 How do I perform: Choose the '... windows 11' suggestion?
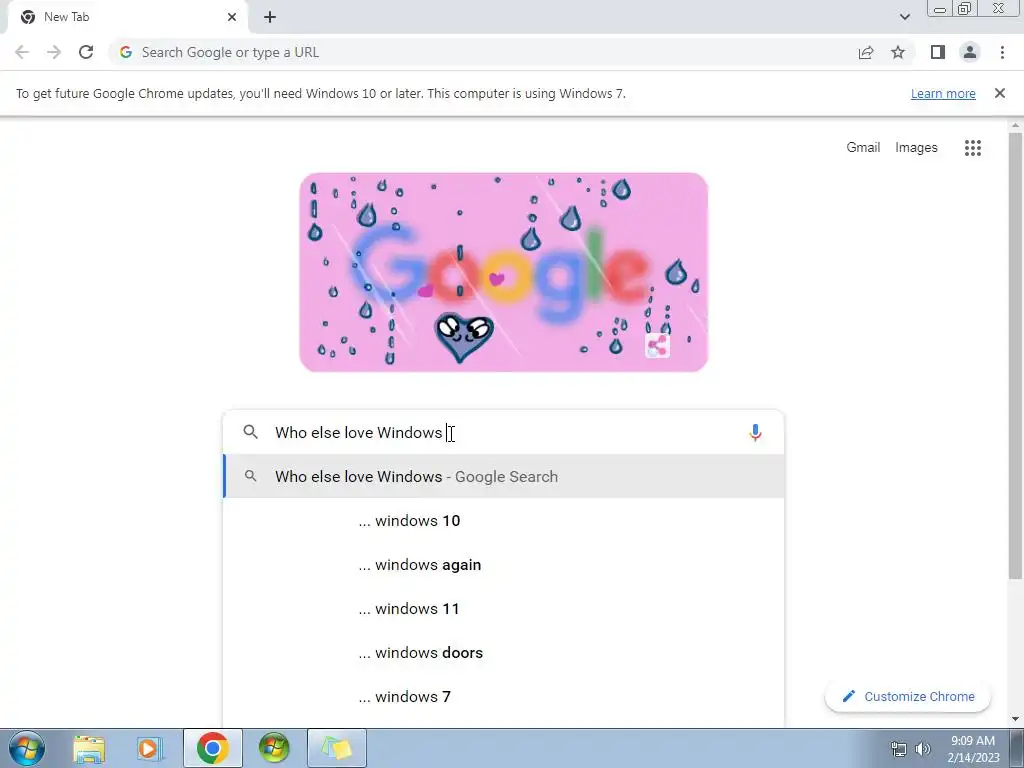504,609
